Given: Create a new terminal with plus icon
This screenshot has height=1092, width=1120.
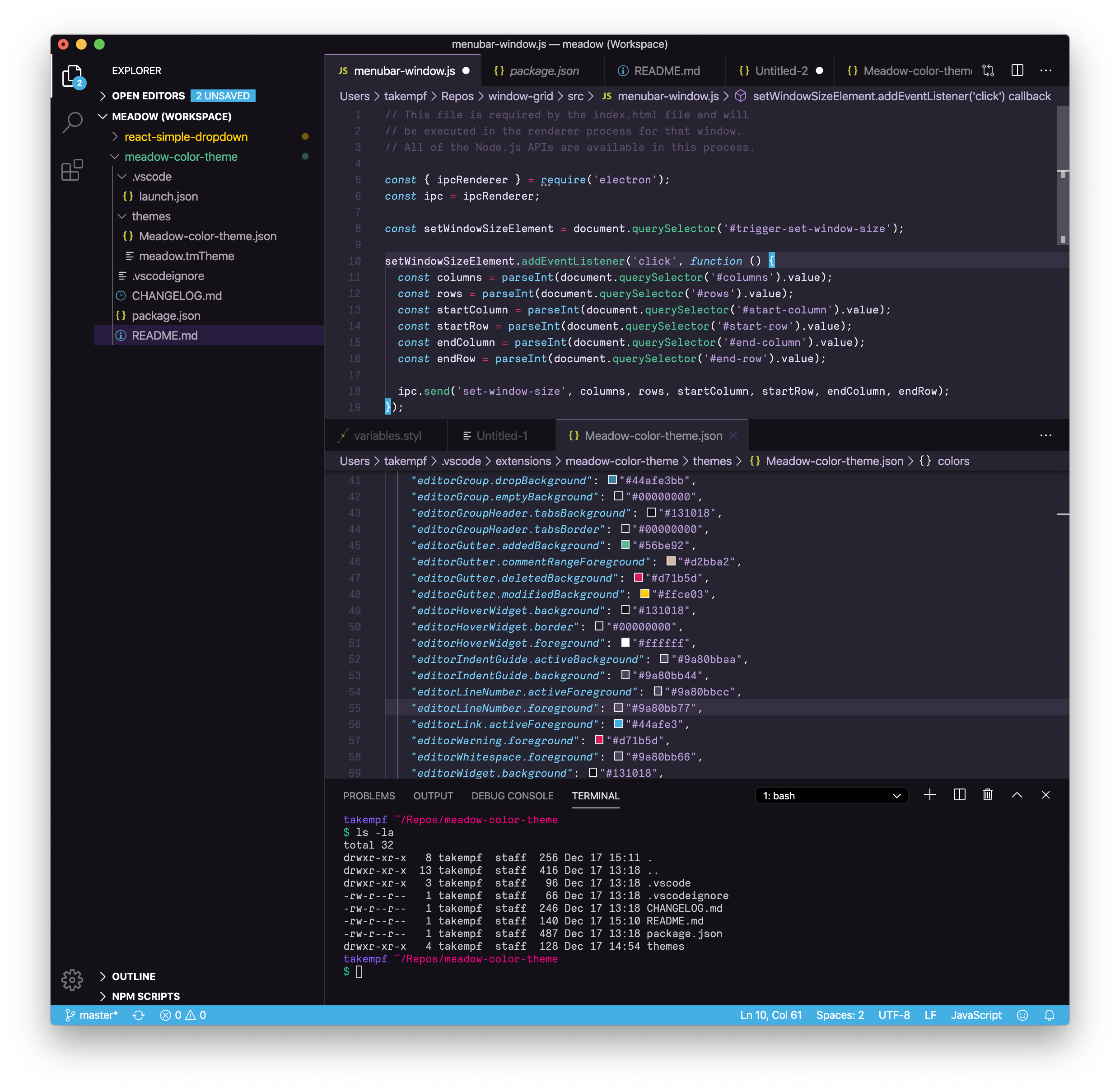Looking at the screenshot, I should click(930, 795).
